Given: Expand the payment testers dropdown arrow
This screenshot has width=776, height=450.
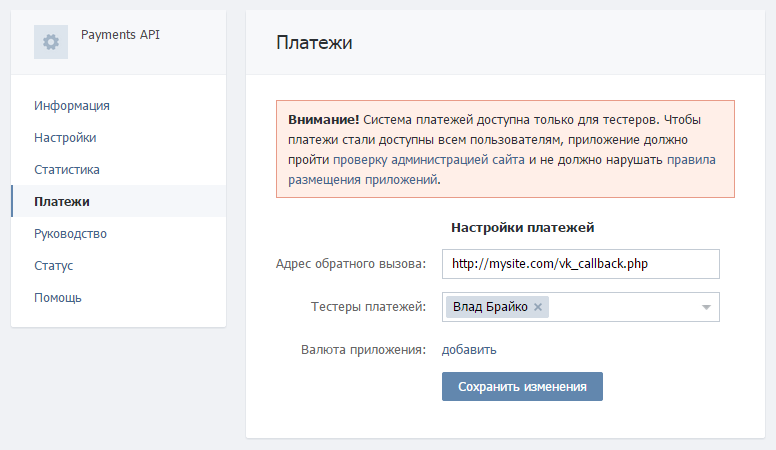Looking at the screenshot, I should pyautogui.click(x=706, y=307).
